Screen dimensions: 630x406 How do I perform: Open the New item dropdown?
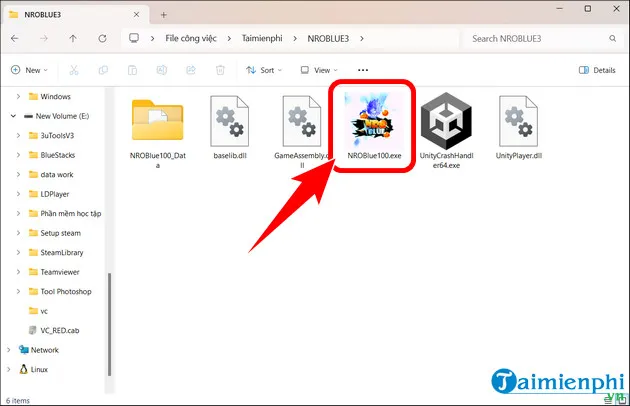30,70
